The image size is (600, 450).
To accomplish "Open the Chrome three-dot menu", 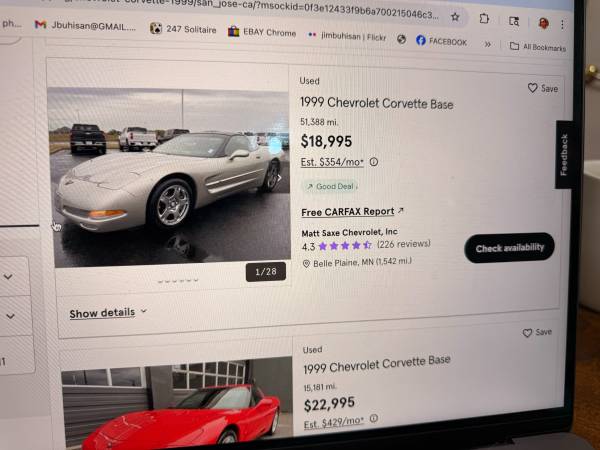I will [x=562, y=24].
